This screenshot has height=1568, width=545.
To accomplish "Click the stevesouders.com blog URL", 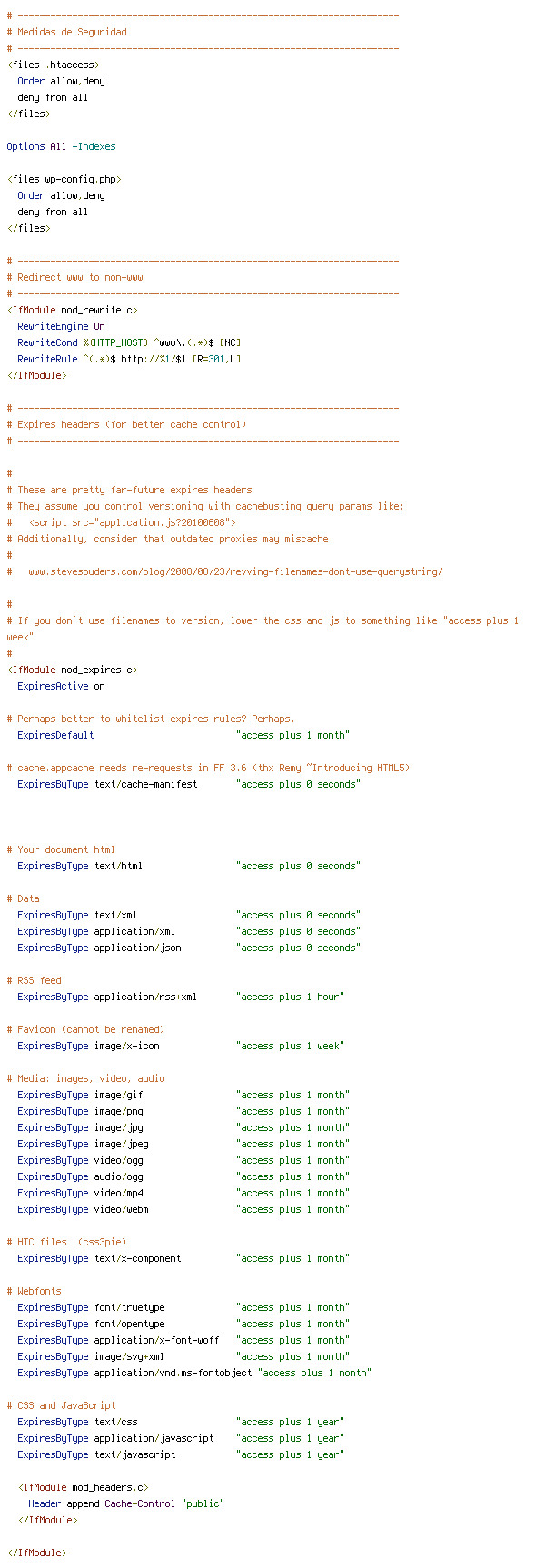I will 235,571.
